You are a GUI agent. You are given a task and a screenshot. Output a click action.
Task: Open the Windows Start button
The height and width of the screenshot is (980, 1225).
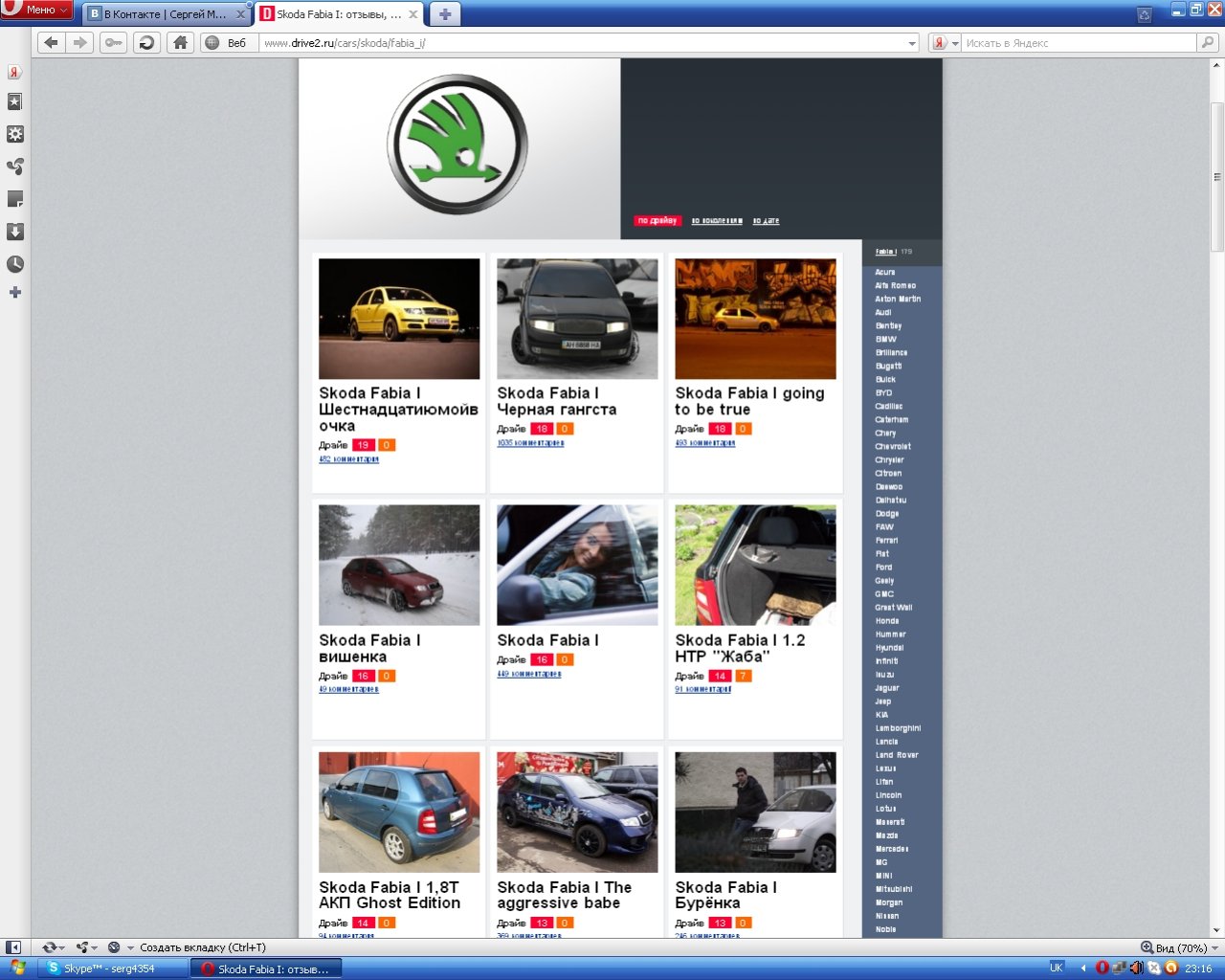point(18,969)
